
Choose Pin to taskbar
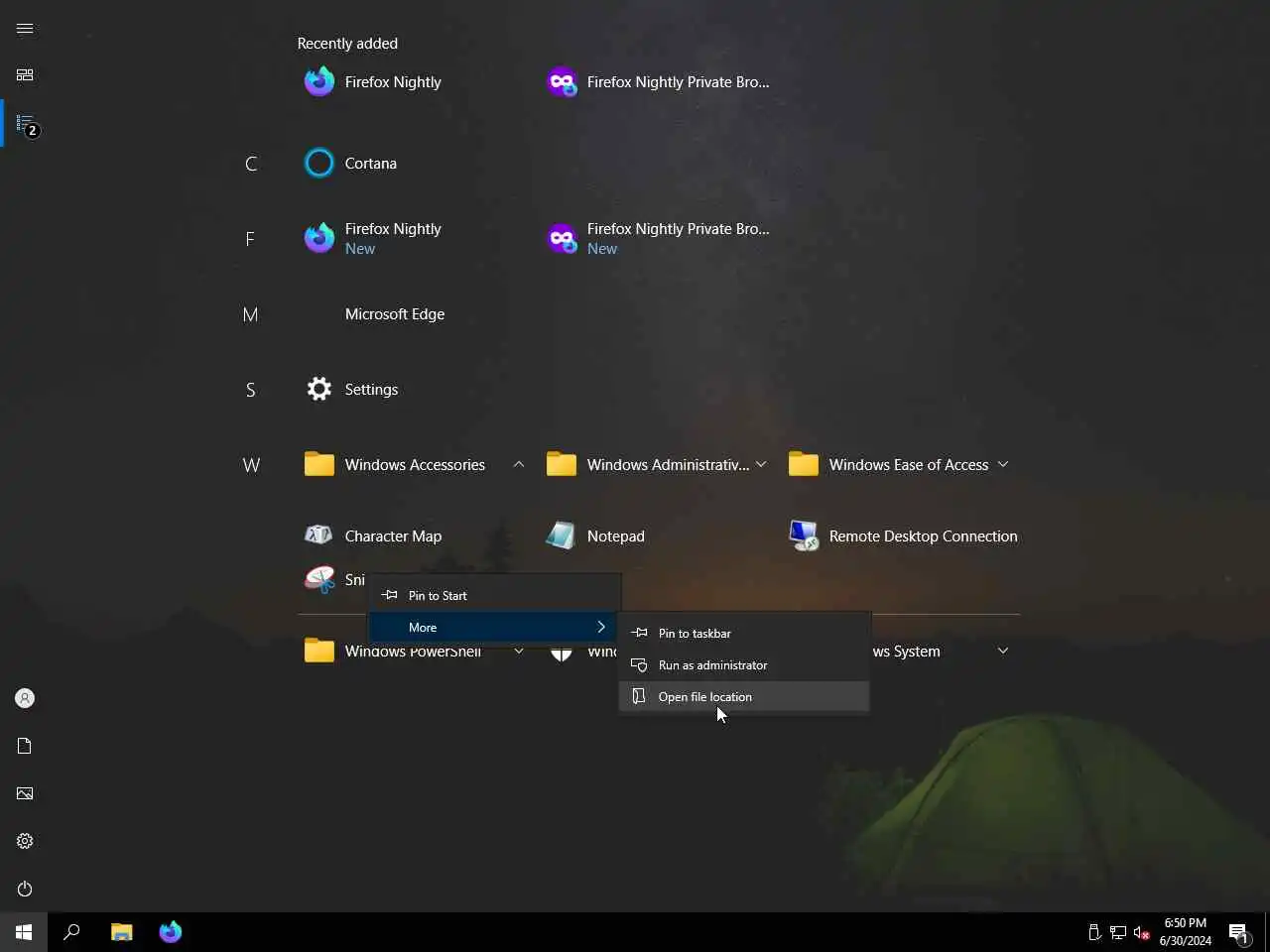point(744,634)
